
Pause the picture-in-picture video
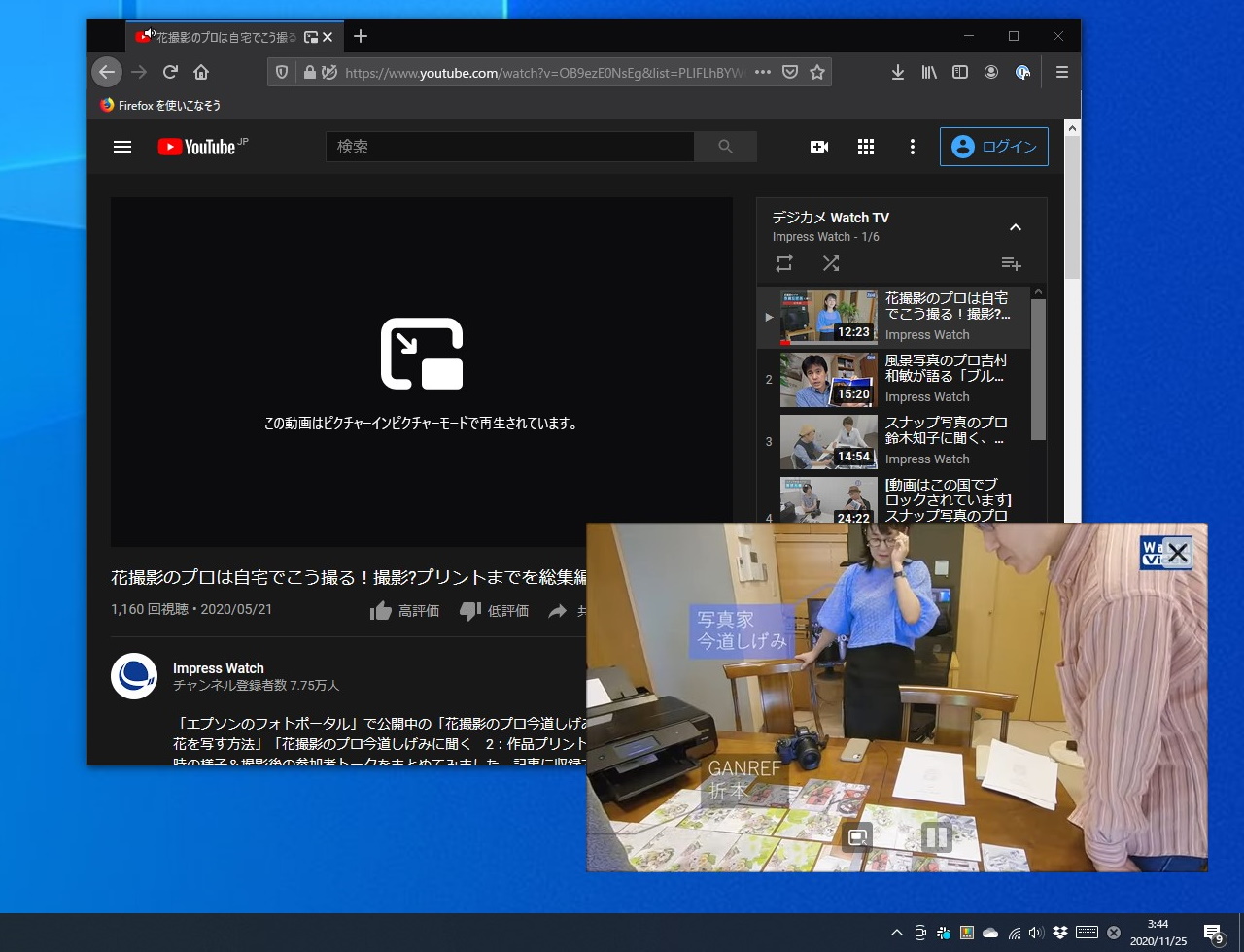[936, 835]
